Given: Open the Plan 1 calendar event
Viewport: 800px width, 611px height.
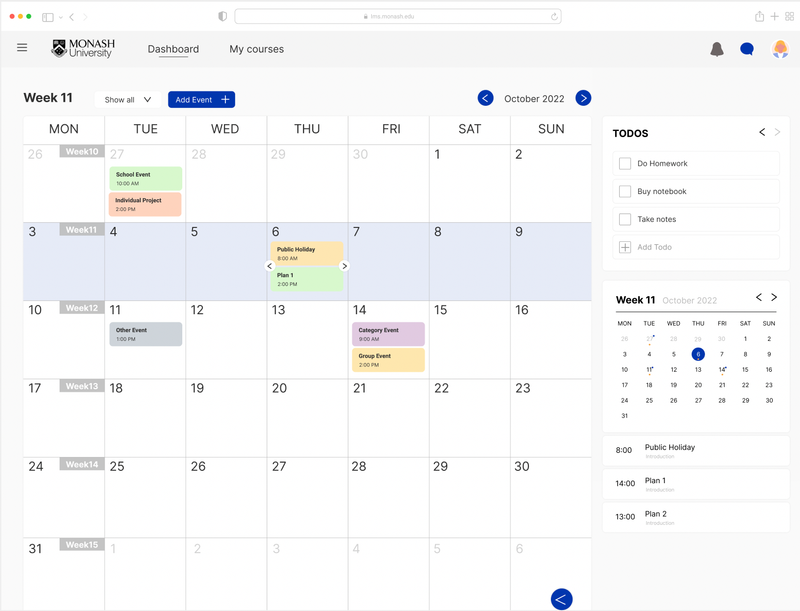Looking at the screenshot, I should 307,279.
